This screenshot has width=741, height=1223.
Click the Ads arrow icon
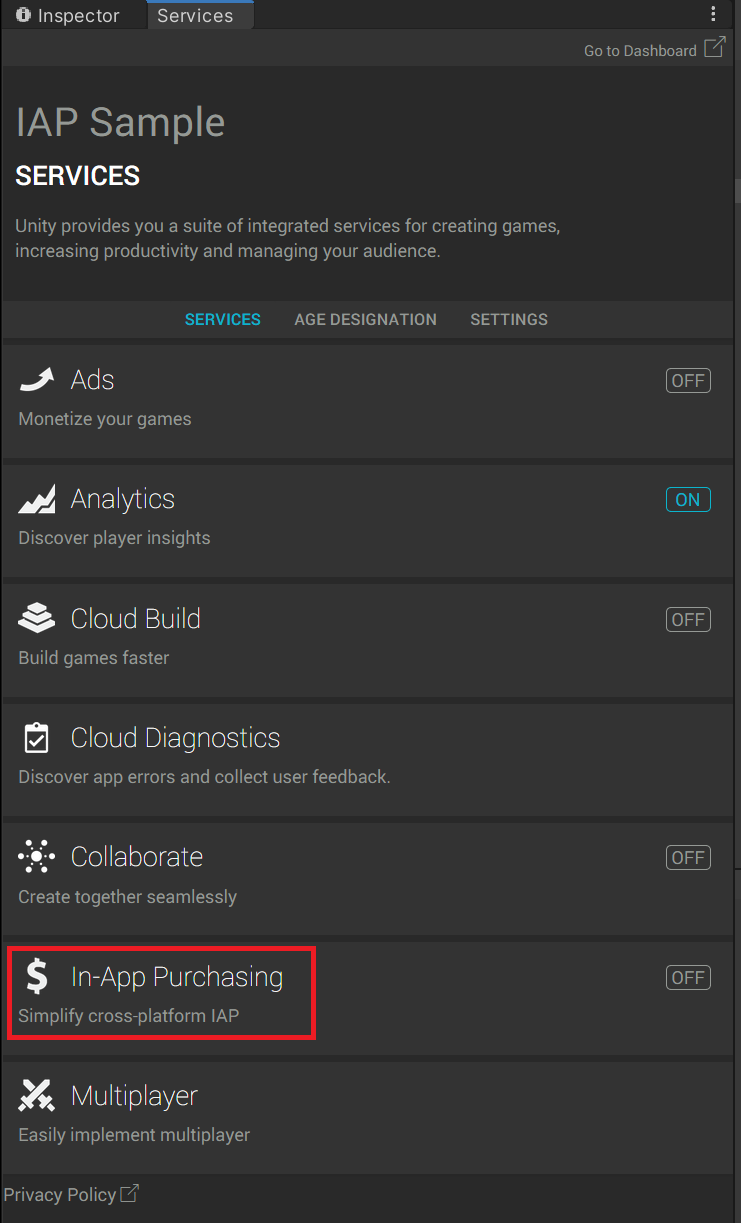coord(37,380)
